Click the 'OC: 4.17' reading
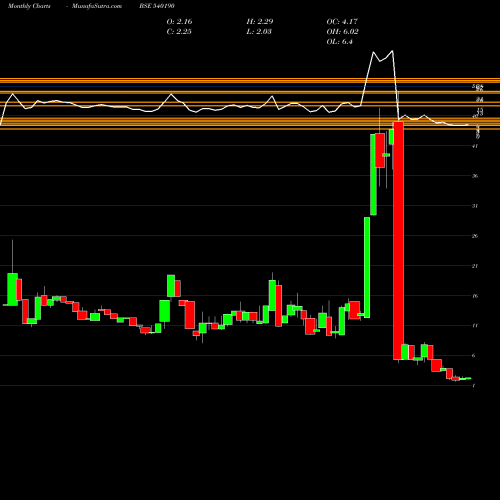The width and height of the screenshot is (500, 500). (342, 22)
